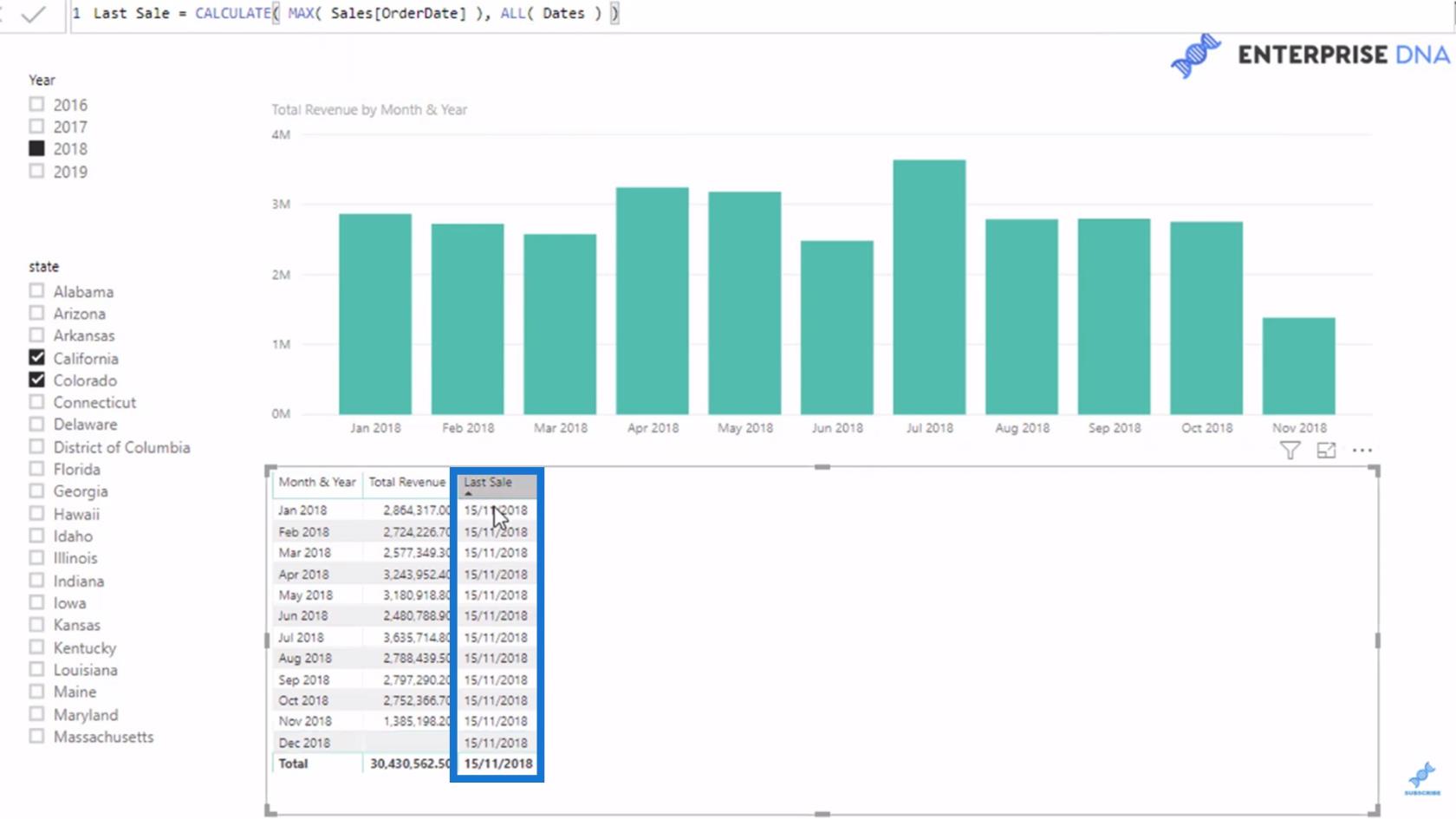
Task: Click the Enterprise DNA logo
Action: coord(1310,55)
